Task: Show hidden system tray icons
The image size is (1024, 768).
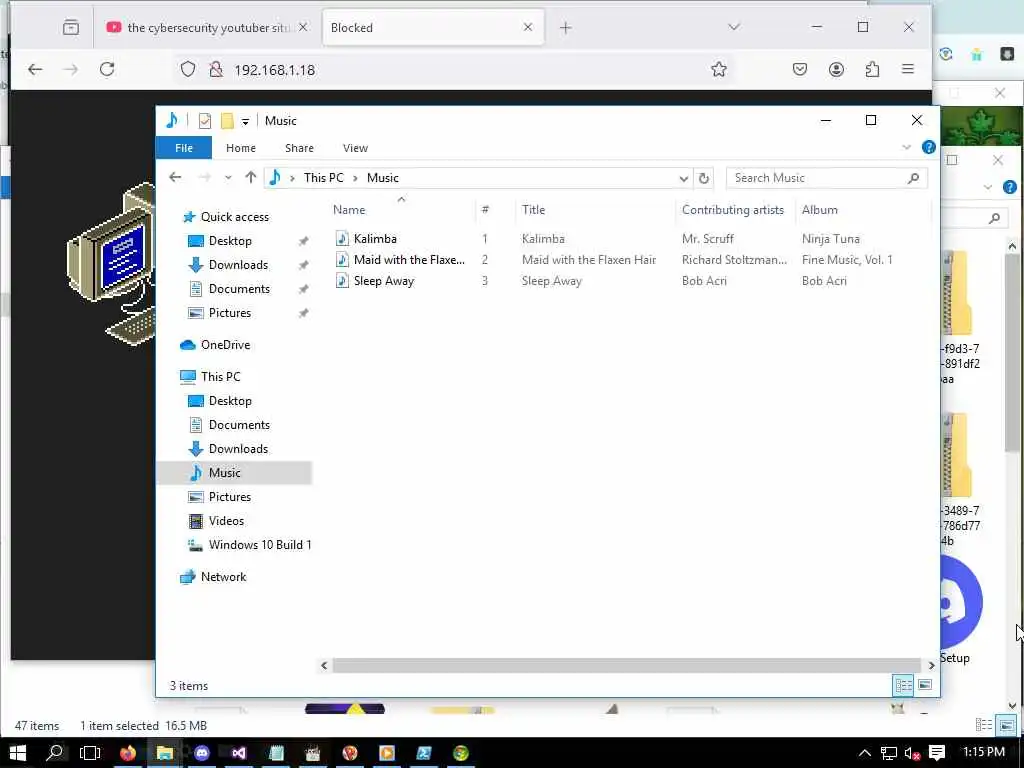Action: (x=865, y=753)
